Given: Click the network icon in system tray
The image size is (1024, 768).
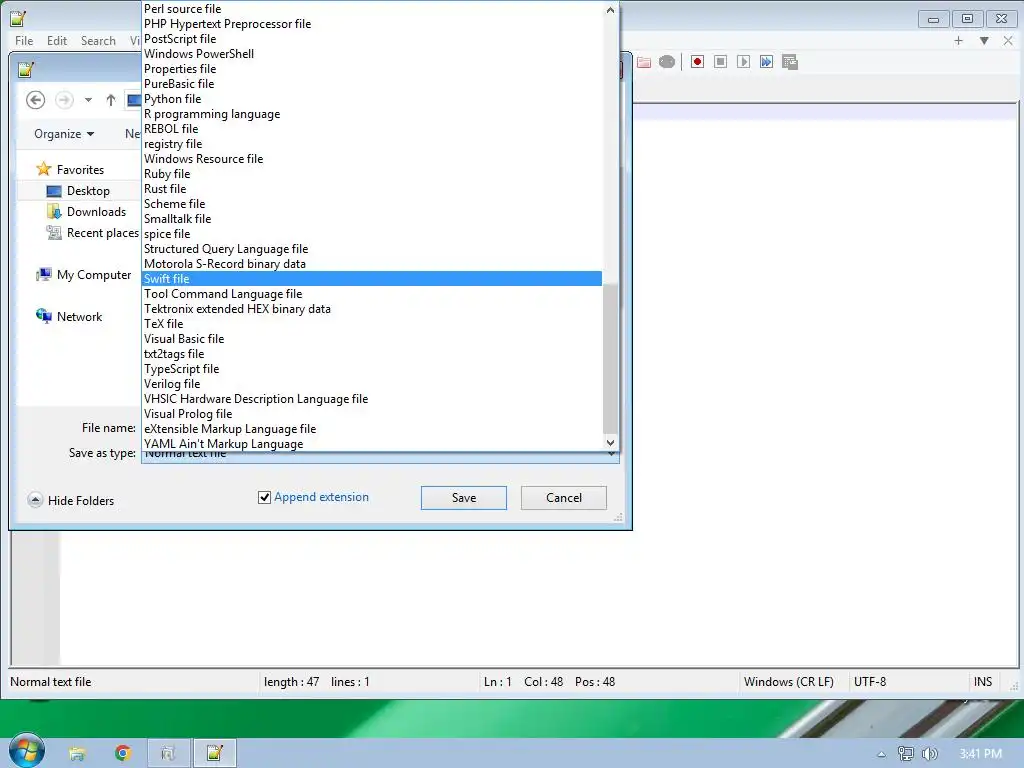Looking at the screenshot, I should coord(906,754).
